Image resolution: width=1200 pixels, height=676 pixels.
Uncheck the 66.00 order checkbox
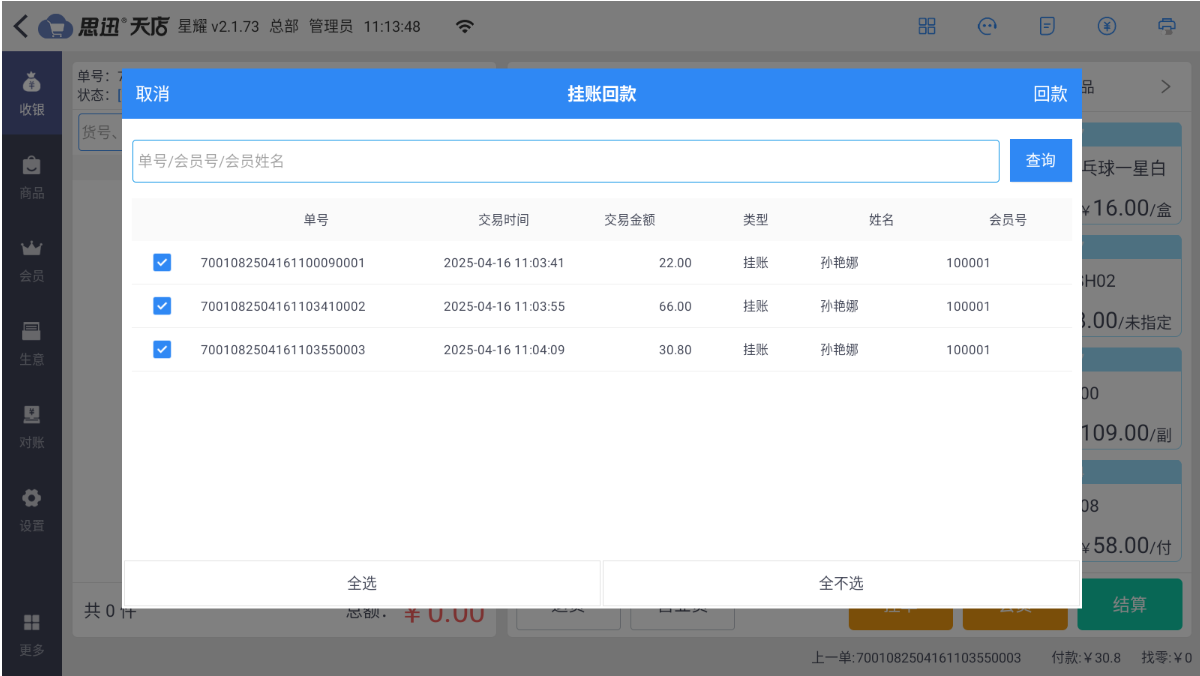pyautogui.click(x=162, y=306)
